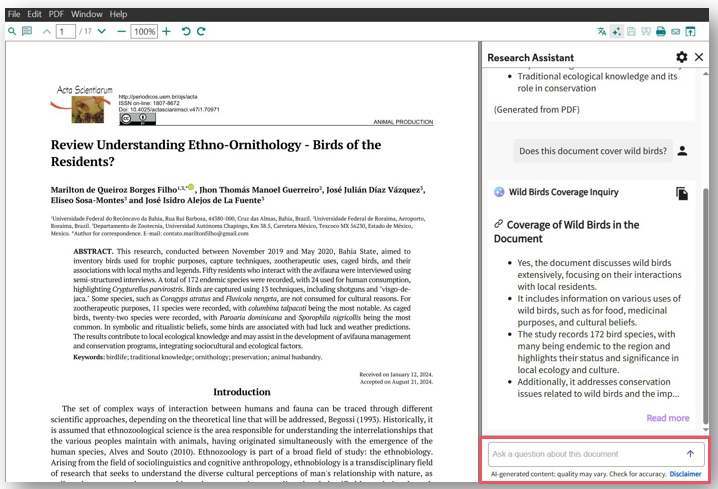Open the PDF menu

click(x=56, y=14)
